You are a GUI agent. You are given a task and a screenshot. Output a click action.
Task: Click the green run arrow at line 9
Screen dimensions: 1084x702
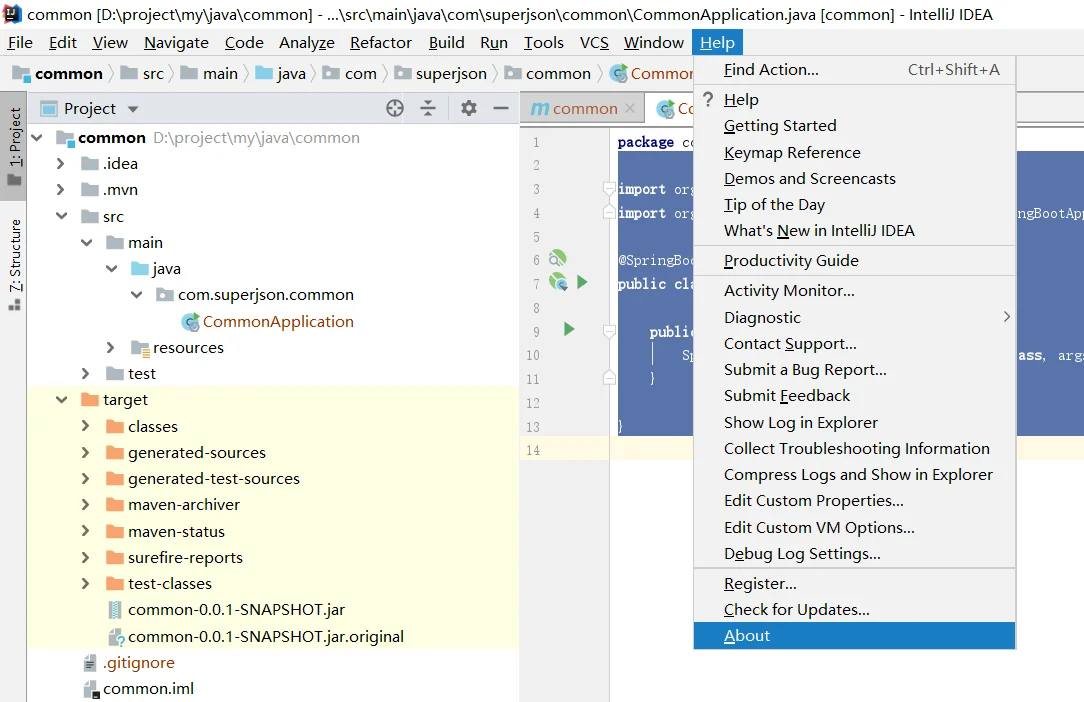click(x=569, y=329)
